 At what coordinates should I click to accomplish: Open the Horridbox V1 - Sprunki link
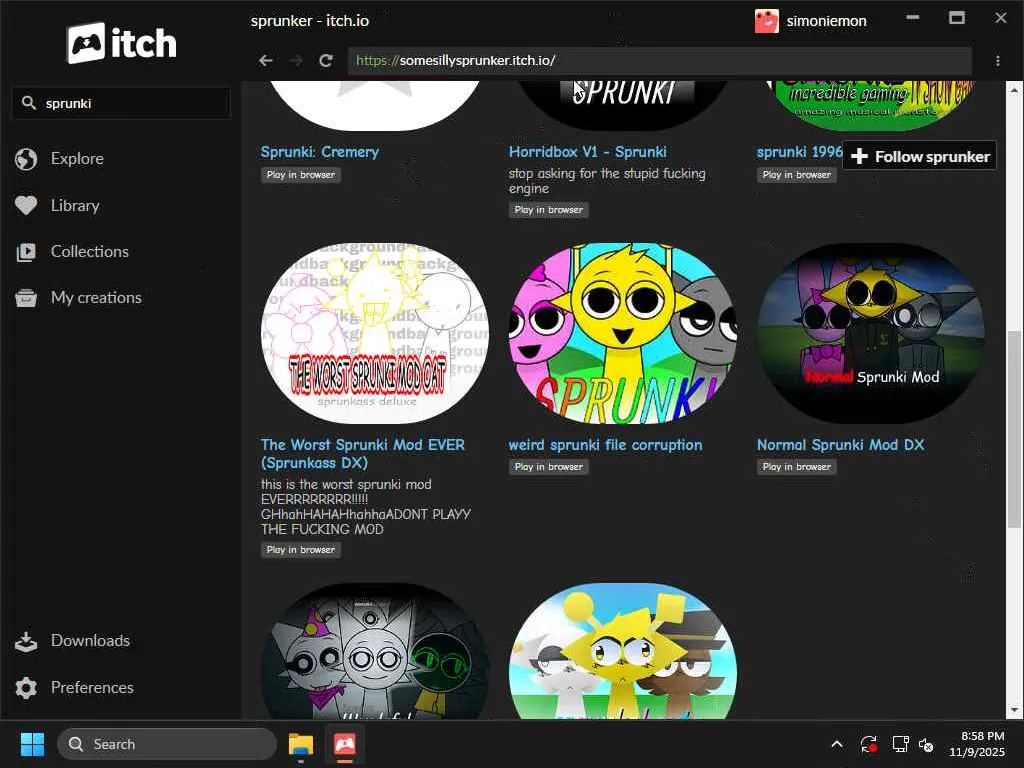[588, 152]
